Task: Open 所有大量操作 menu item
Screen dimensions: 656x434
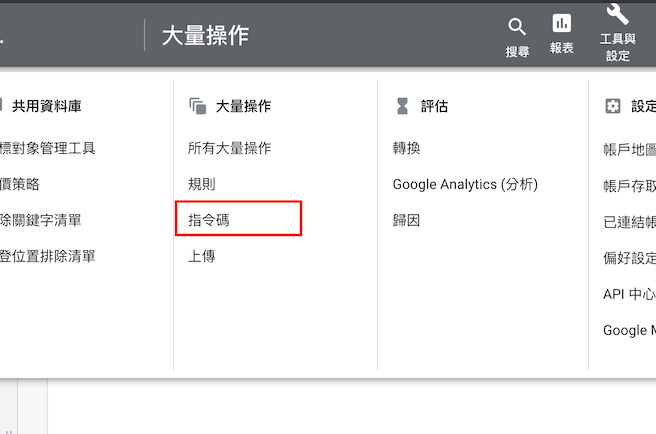Action: pyautogui.click(x=229, y=148)
